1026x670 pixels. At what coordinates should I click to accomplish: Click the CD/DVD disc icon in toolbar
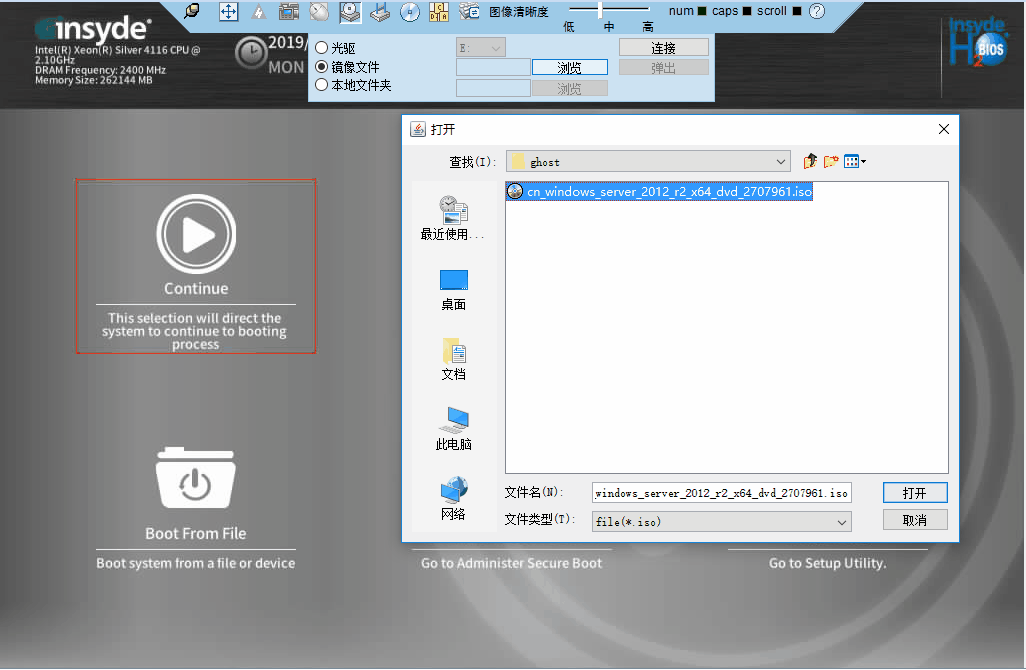409,12
